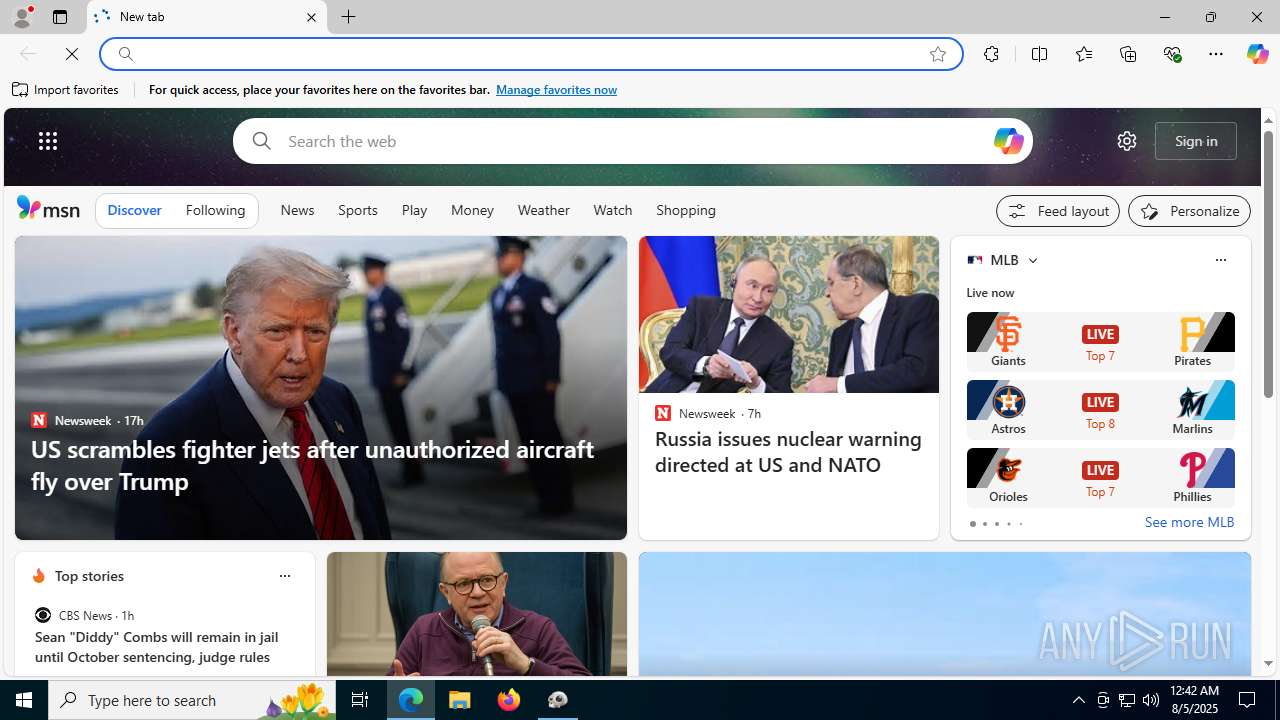Open the Edge profile icon
This screenshot has height=720, width=1280.
tap(21, 17)
